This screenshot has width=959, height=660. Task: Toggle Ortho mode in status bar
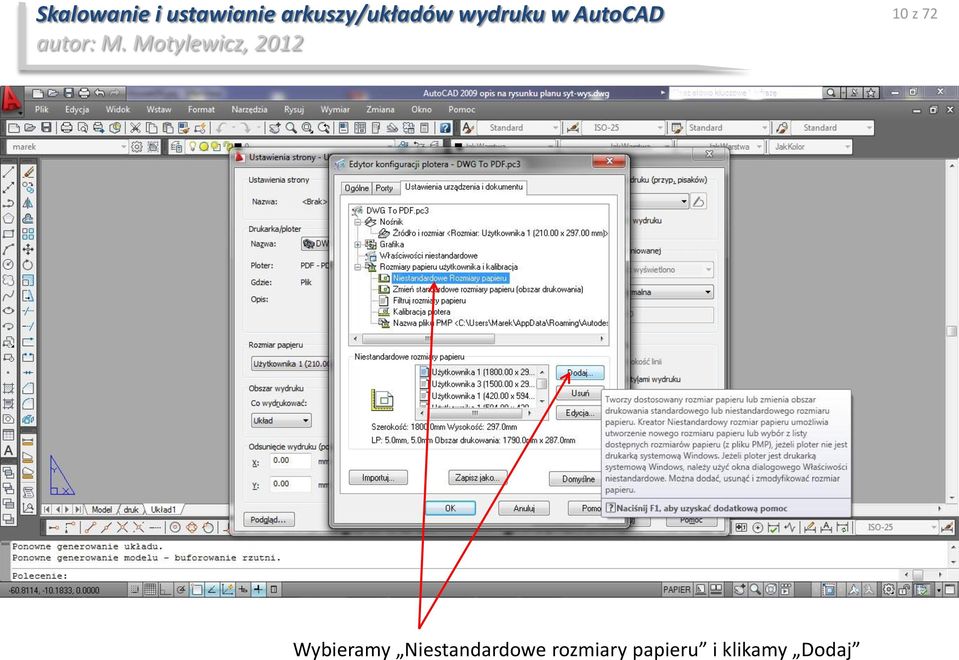pos(165,590)
